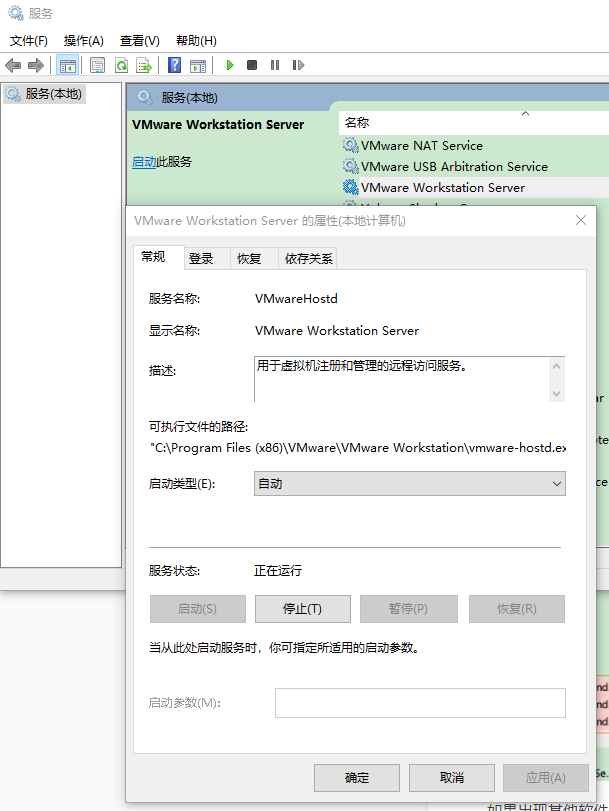Close the properties dialog with X
The width and height of the screenshot is (609, 811).
pyautogui.click(x=581, y=220)
